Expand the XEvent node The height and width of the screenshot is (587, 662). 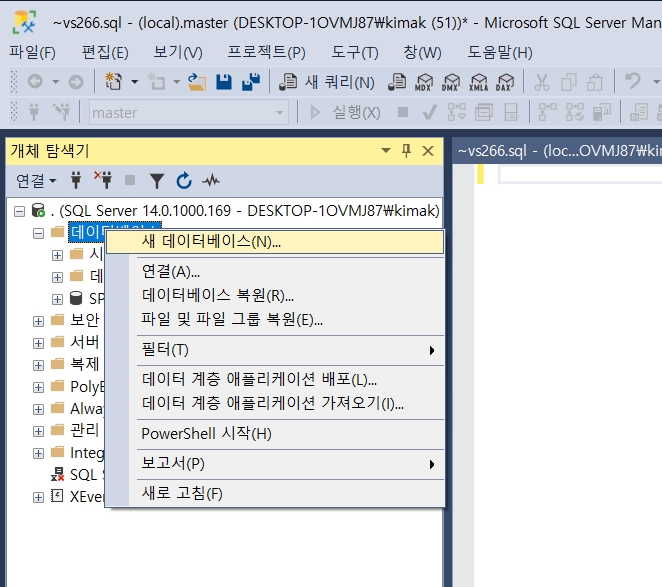pos(38,497)
